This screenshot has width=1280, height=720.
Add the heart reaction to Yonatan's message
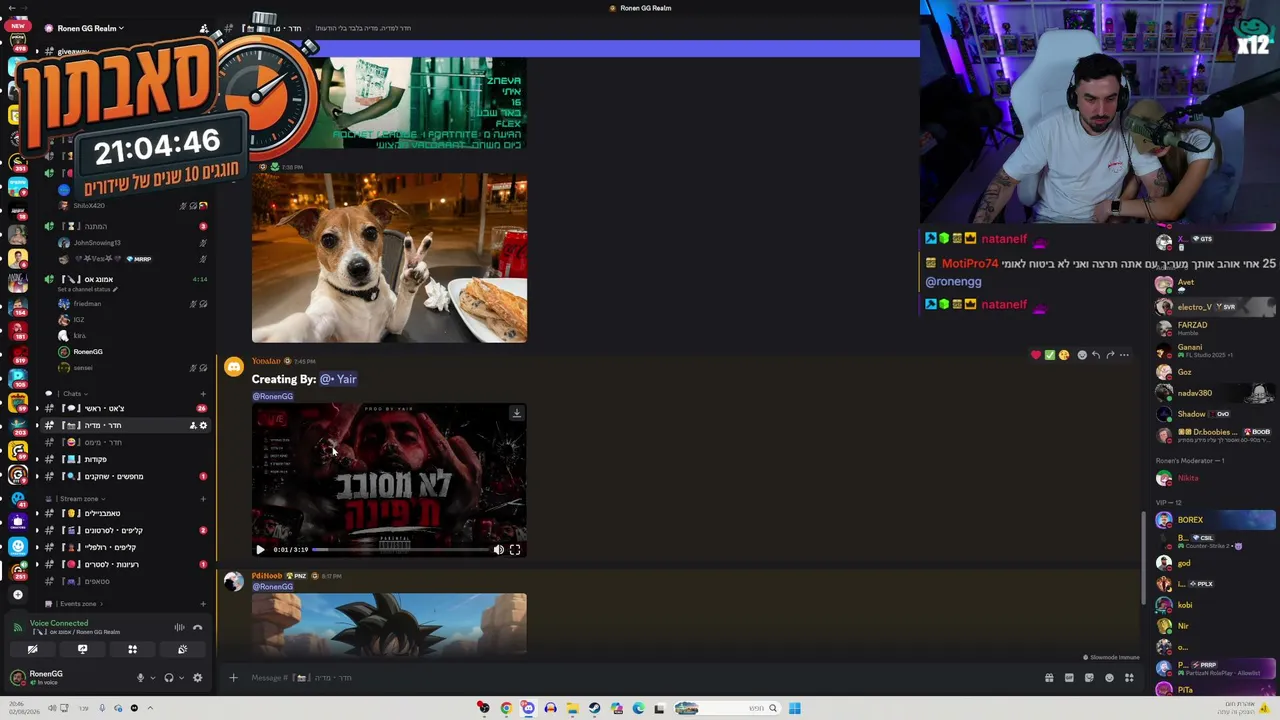coord(1035,355)
